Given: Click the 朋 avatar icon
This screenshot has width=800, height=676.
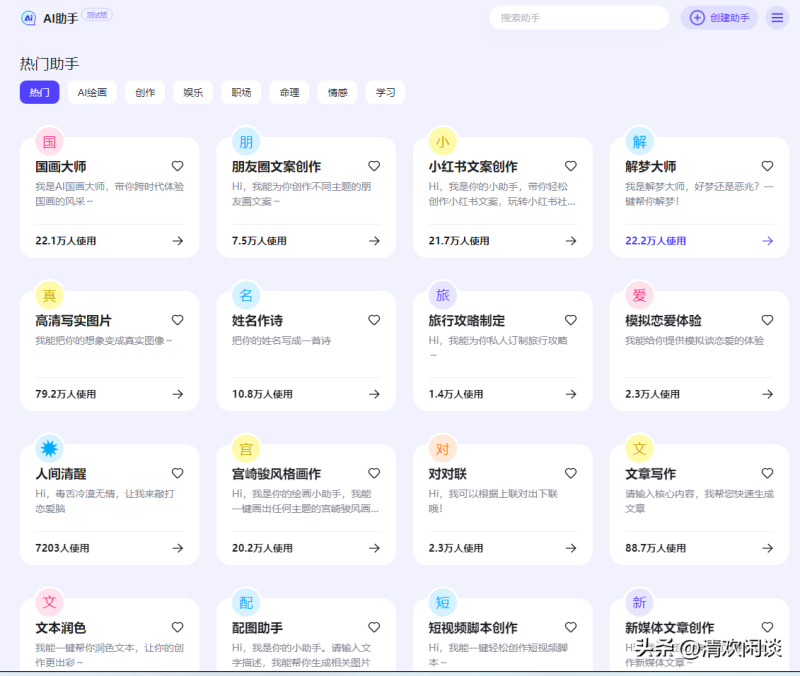Looking at the screenshot, I should click(x=246, y=141).
